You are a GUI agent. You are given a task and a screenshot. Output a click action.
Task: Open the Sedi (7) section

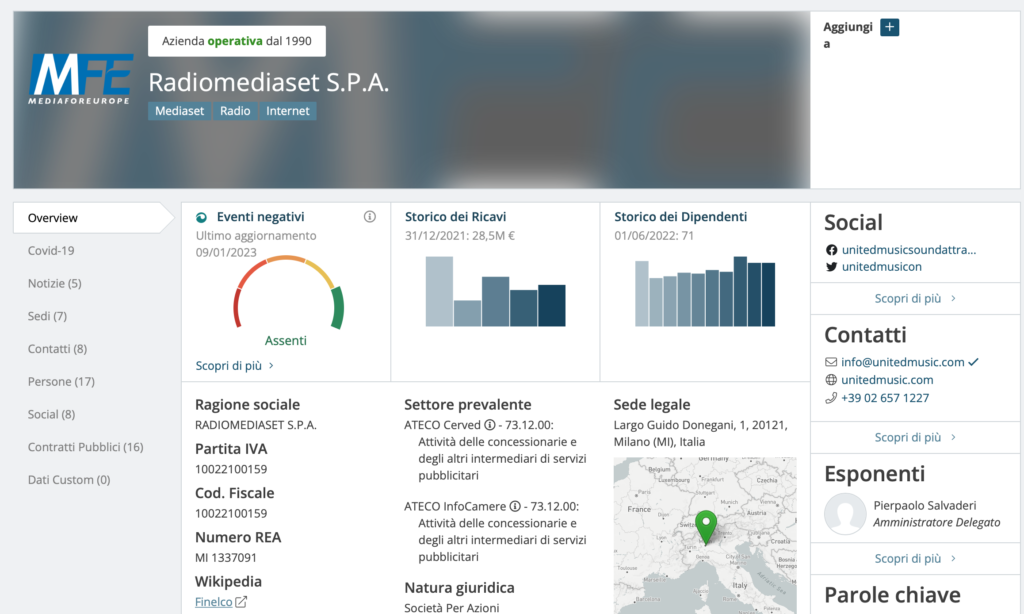tap(47, 315)
